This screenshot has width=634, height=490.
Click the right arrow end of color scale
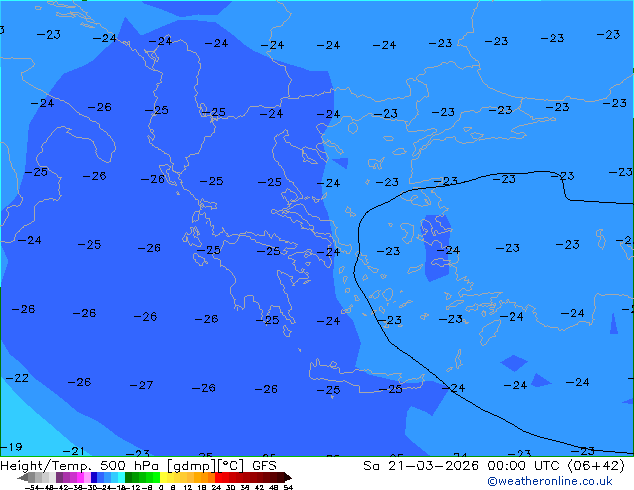coord(288,477)
